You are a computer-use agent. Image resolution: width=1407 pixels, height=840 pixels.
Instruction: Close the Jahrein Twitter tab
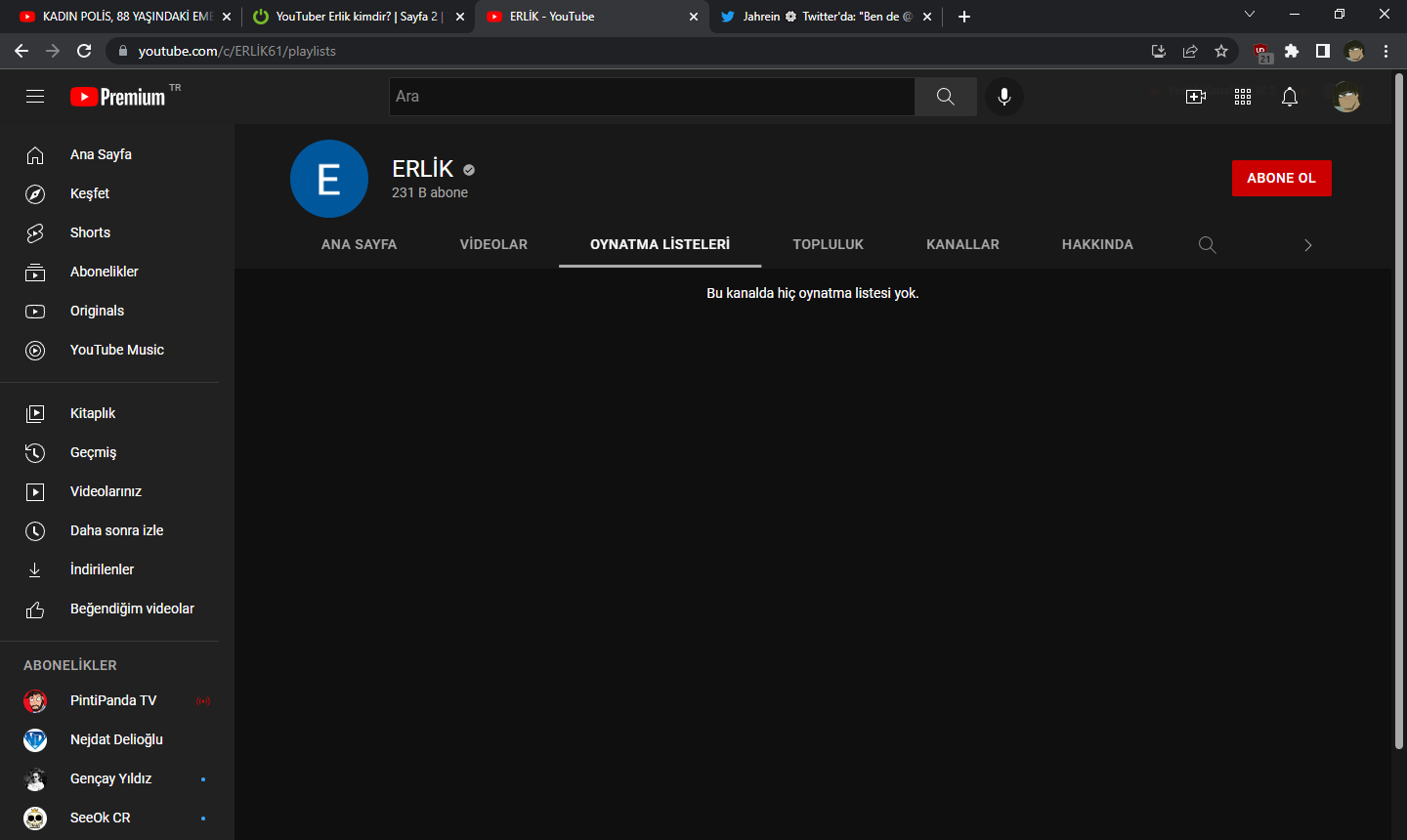click(927, 17)
